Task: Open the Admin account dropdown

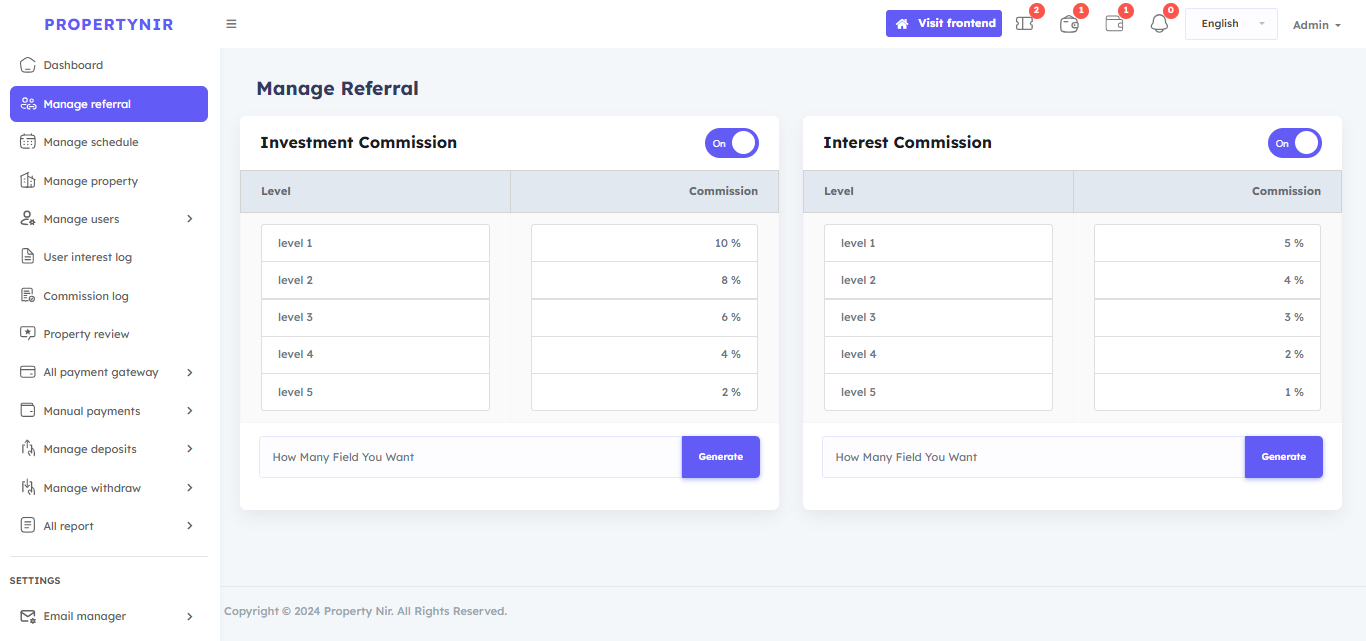Action: pos(1317,25)
